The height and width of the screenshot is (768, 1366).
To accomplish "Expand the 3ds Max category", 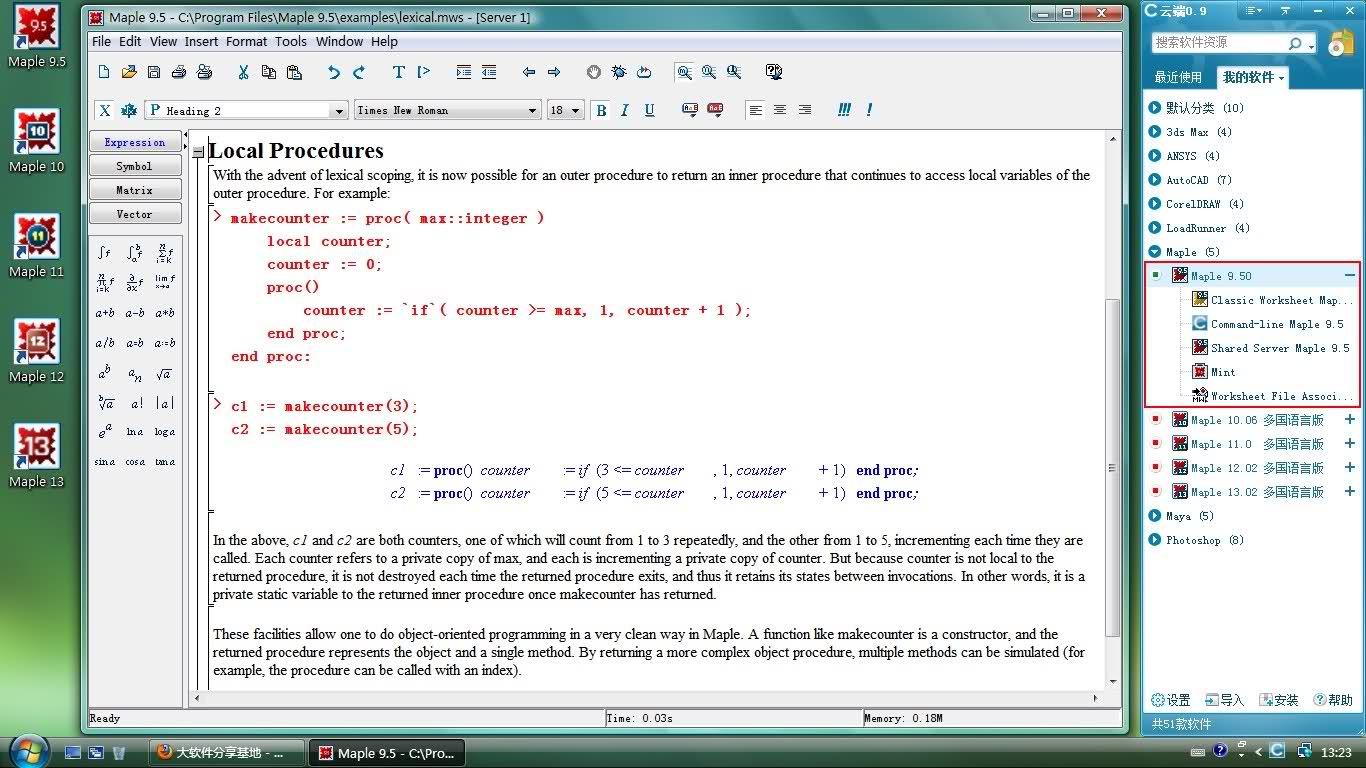I will 1155,132.
